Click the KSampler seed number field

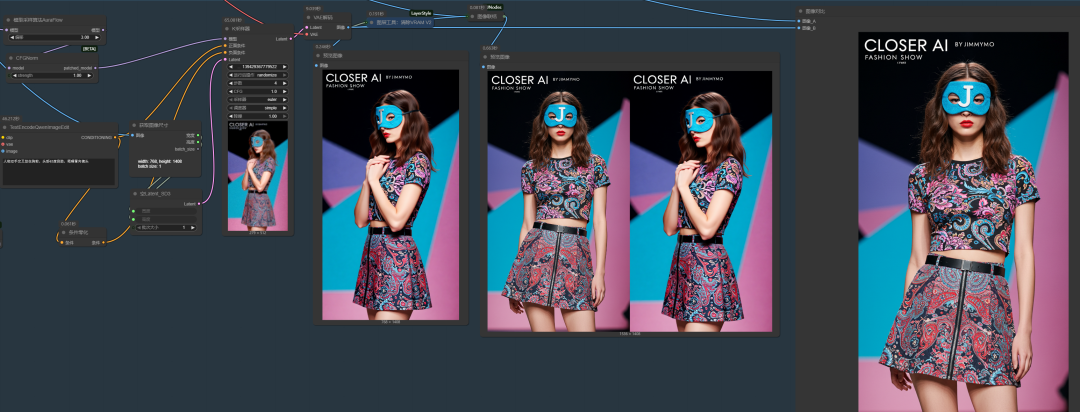[258, 67]
